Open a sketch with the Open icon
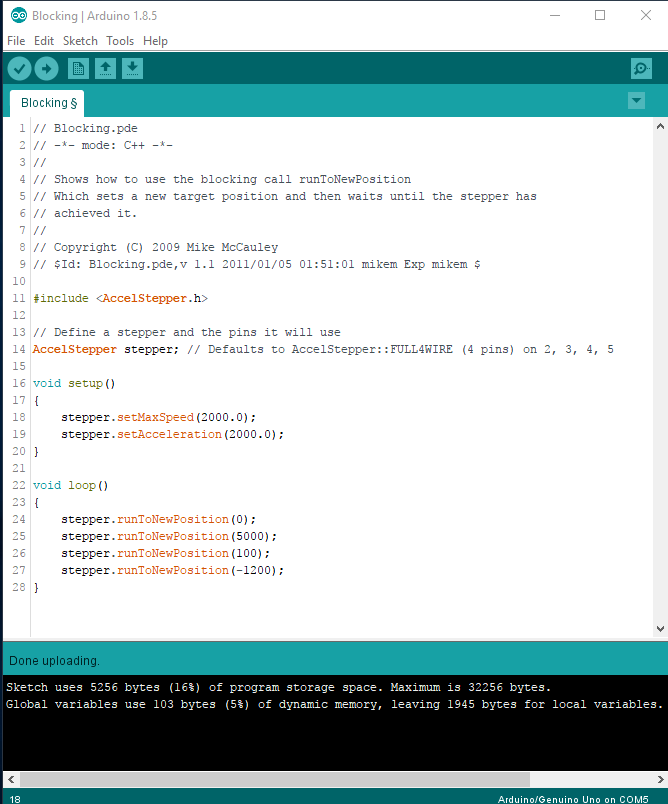The image size is (668, 804). (105, 69)
